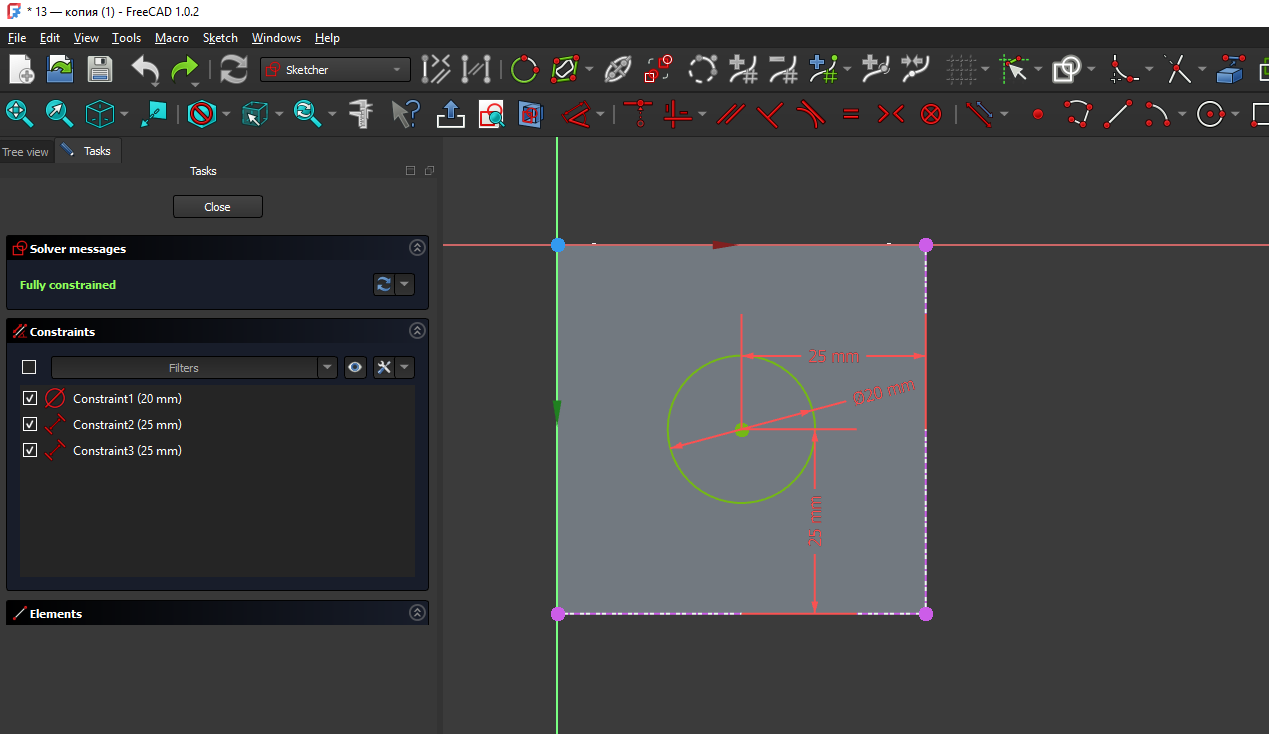Click the Leave sketch icon
This screenshot has width=1269, height=734.
pos(452,114)
